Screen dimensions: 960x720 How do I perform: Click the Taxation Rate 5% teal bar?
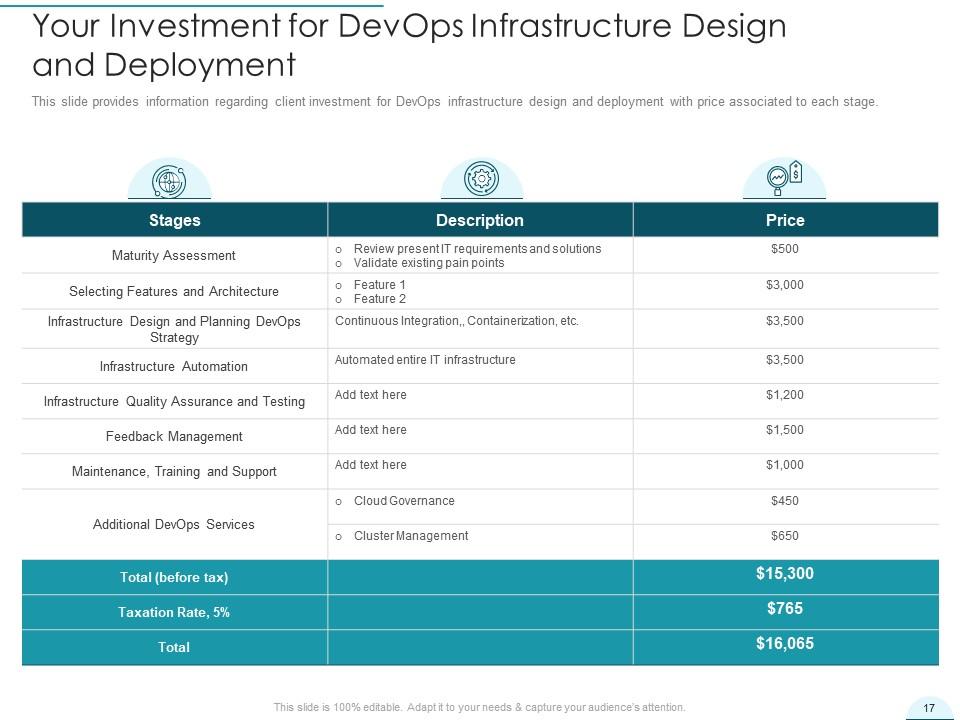pos(174,612)
